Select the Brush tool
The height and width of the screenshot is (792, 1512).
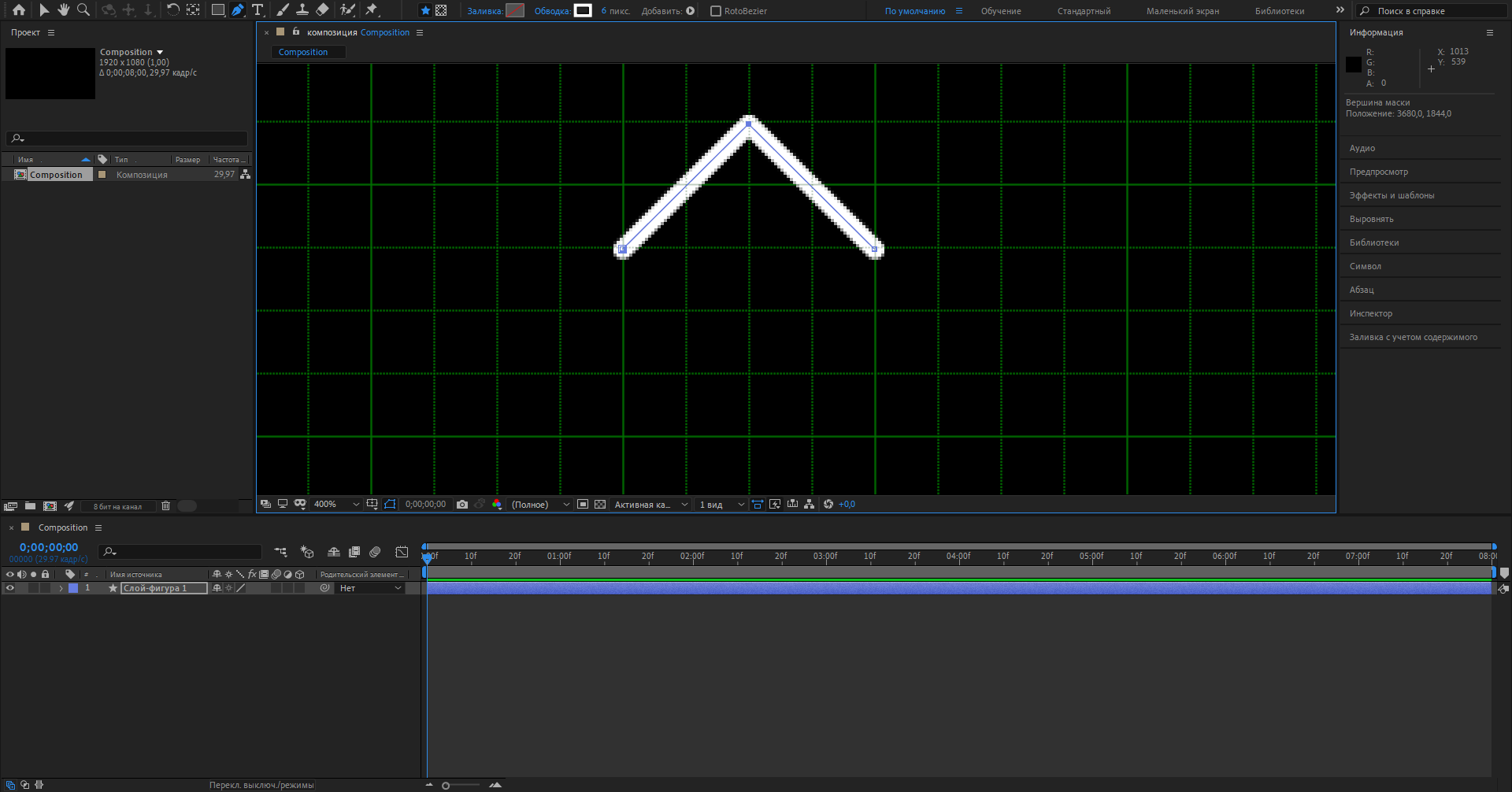[x=283, y=10]
